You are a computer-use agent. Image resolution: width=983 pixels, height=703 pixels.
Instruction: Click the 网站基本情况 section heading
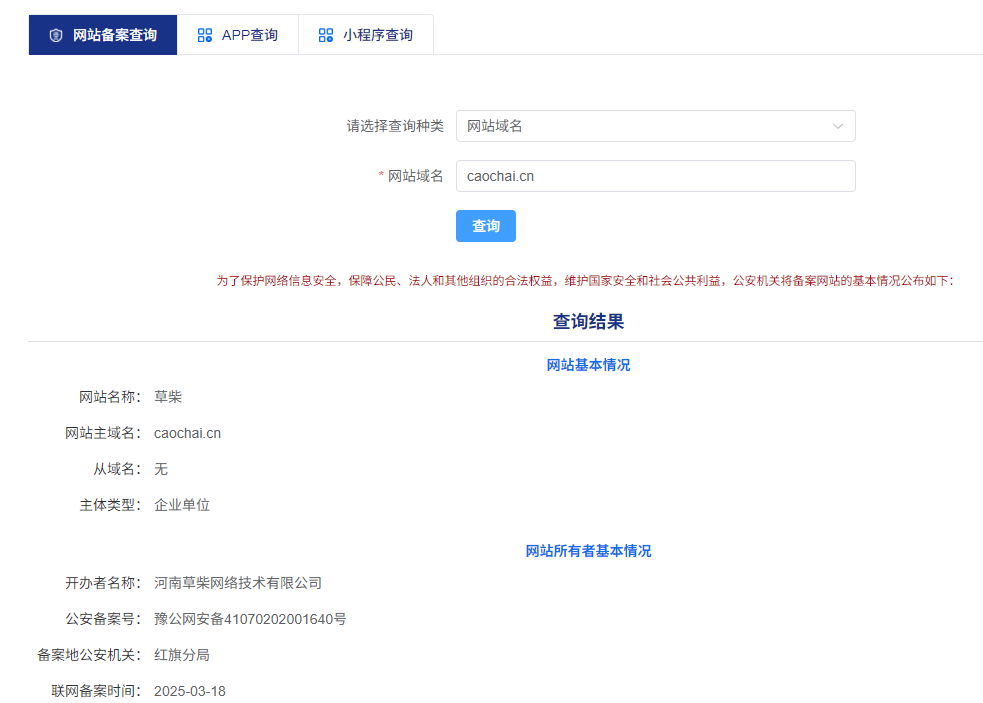click(x=588, y=365)
